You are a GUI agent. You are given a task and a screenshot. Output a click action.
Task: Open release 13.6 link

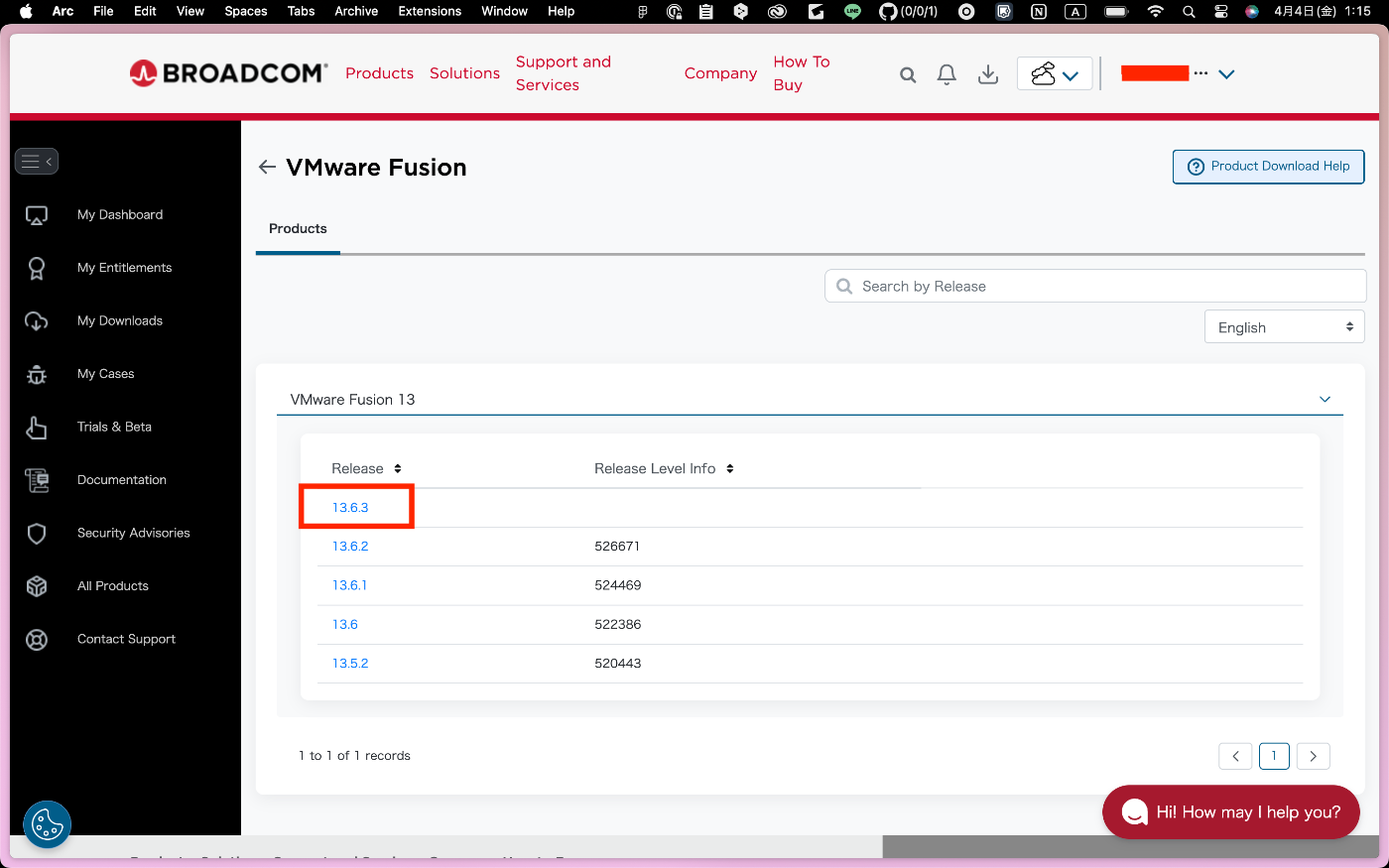[x=345, y=625]
